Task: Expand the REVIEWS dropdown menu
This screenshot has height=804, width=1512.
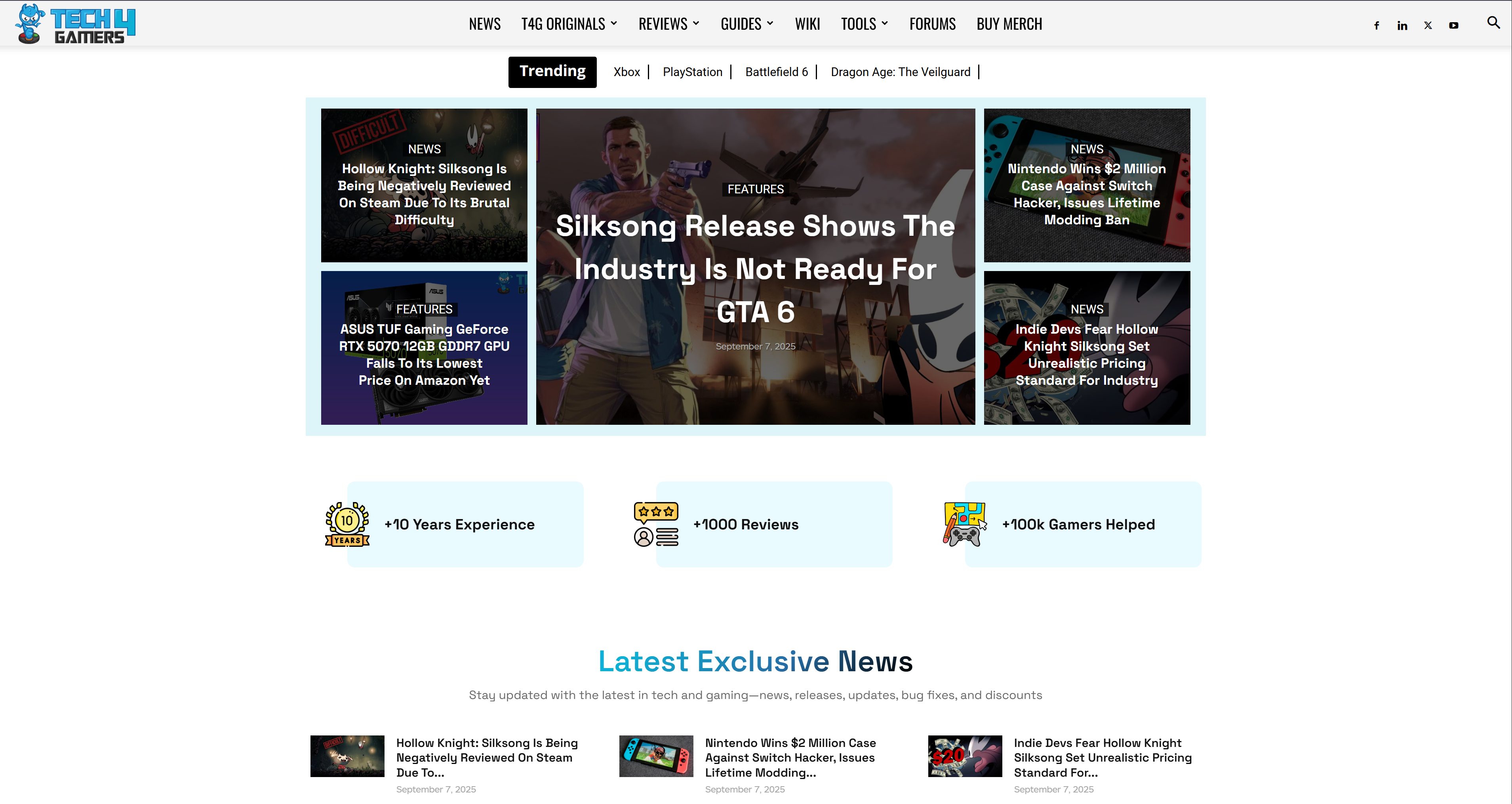Action: [x=668, y=23]
